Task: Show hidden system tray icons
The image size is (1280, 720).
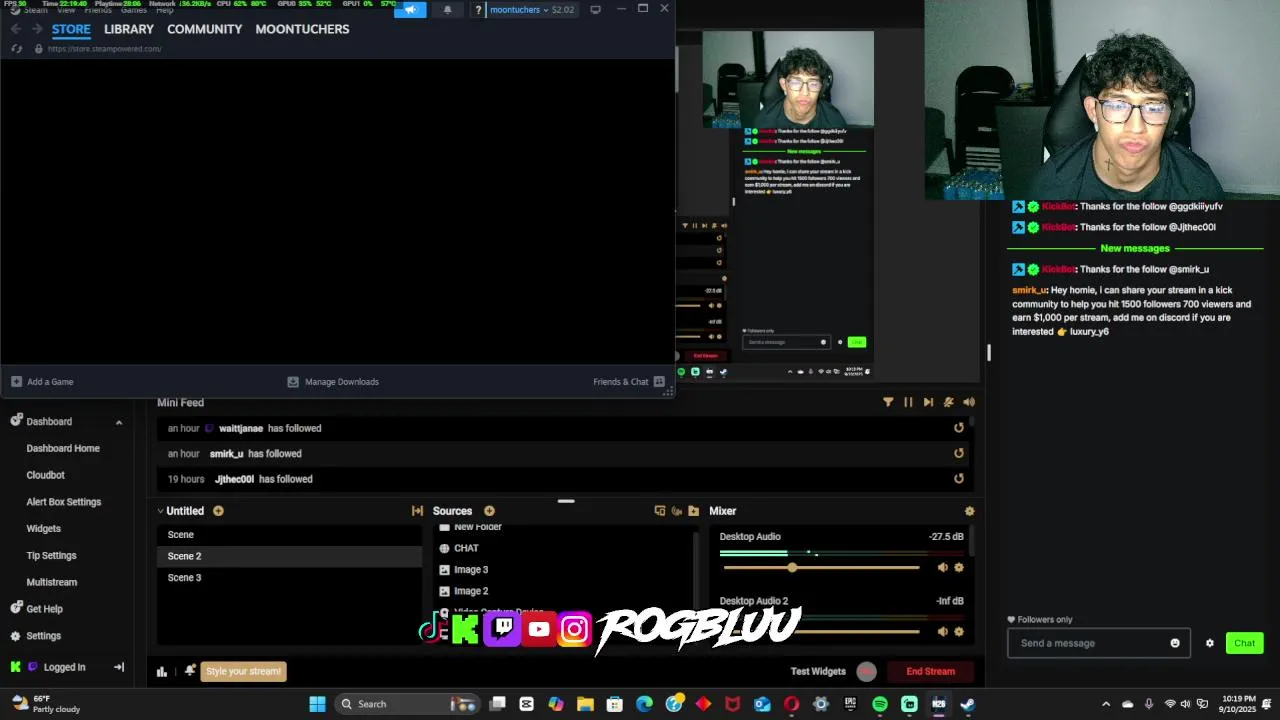Action: point(1105,704)
